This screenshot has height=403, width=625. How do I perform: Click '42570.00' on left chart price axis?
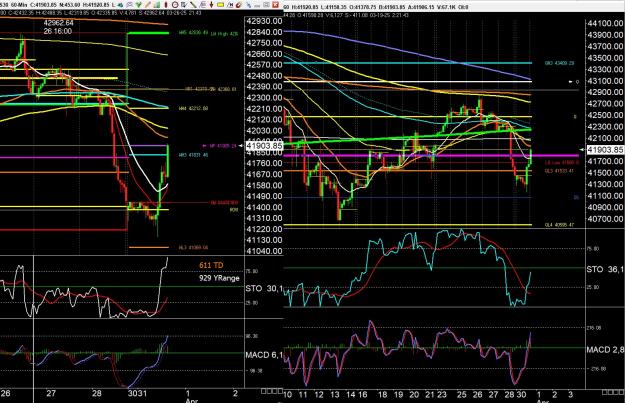click(264, 65)
